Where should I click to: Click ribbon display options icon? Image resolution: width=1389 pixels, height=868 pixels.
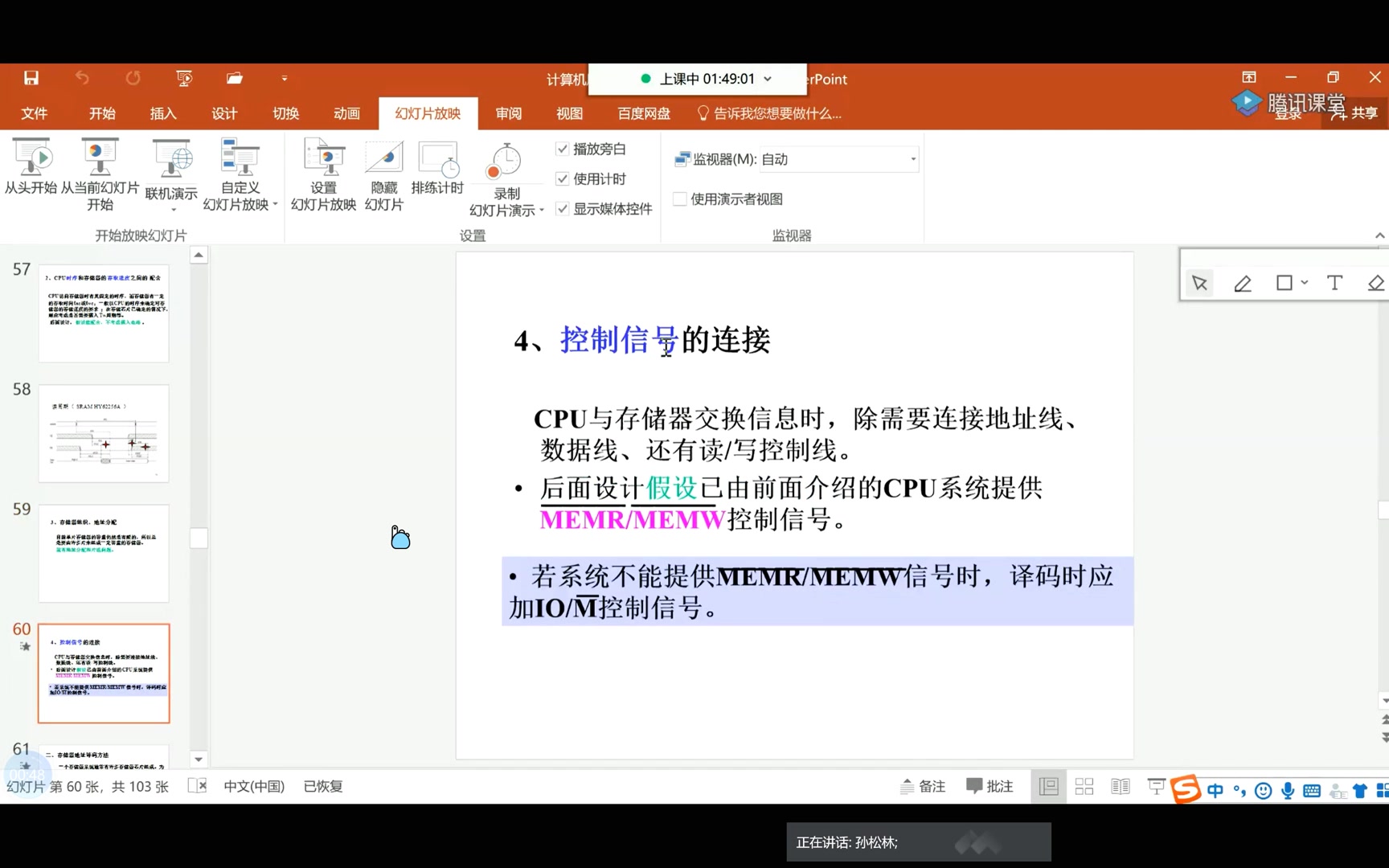pos(1249,77)
